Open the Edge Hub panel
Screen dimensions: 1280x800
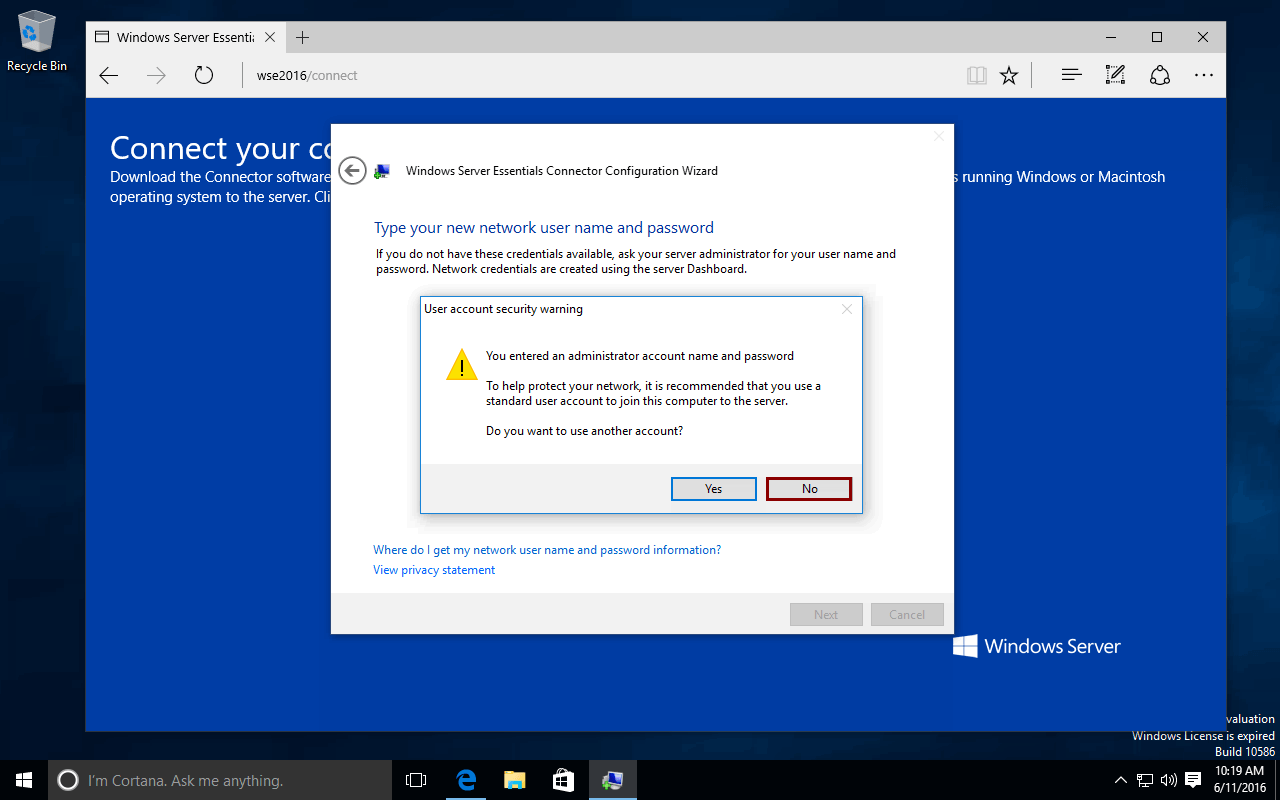click(x=1072, y=75)
